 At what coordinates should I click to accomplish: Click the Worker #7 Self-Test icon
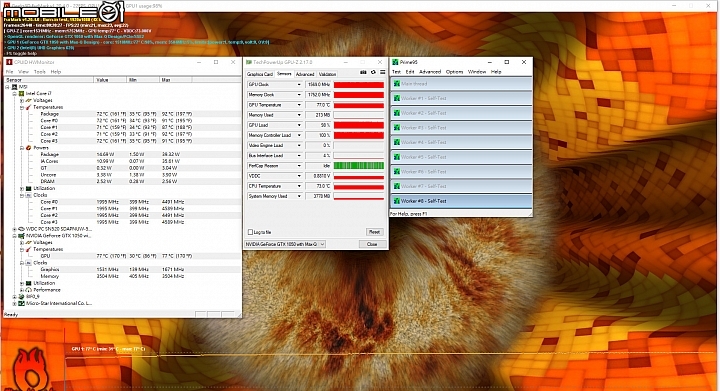pyautogui.click(x=397, y=186)
